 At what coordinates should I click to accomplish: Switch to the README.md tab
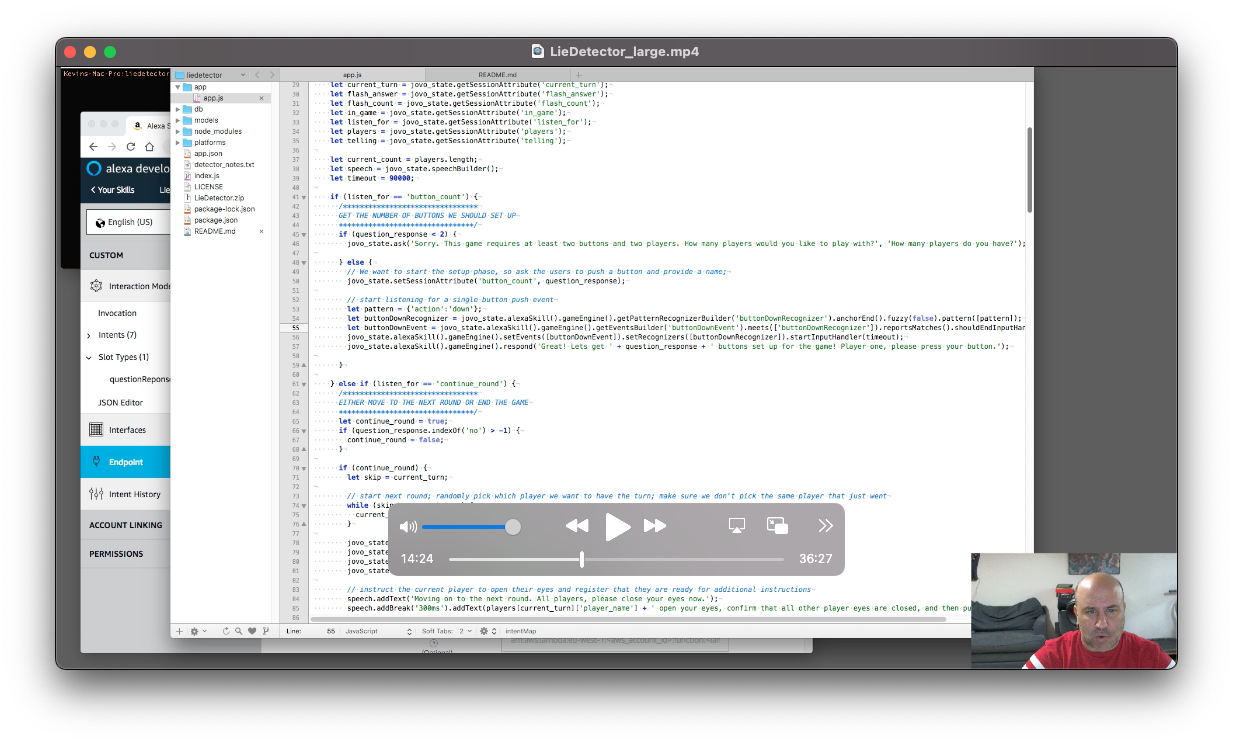point(497,75)
